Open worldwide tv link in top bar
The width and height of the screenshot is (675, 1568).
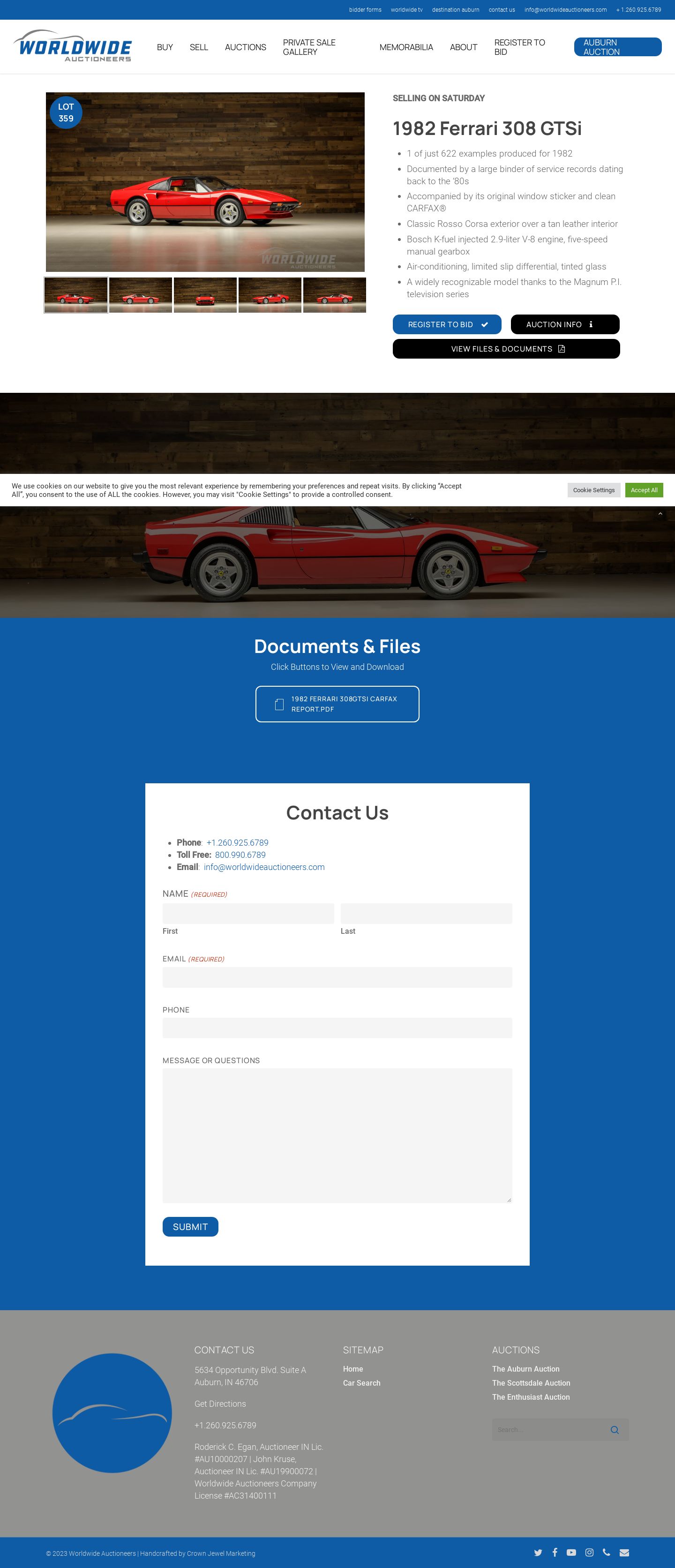406,10
